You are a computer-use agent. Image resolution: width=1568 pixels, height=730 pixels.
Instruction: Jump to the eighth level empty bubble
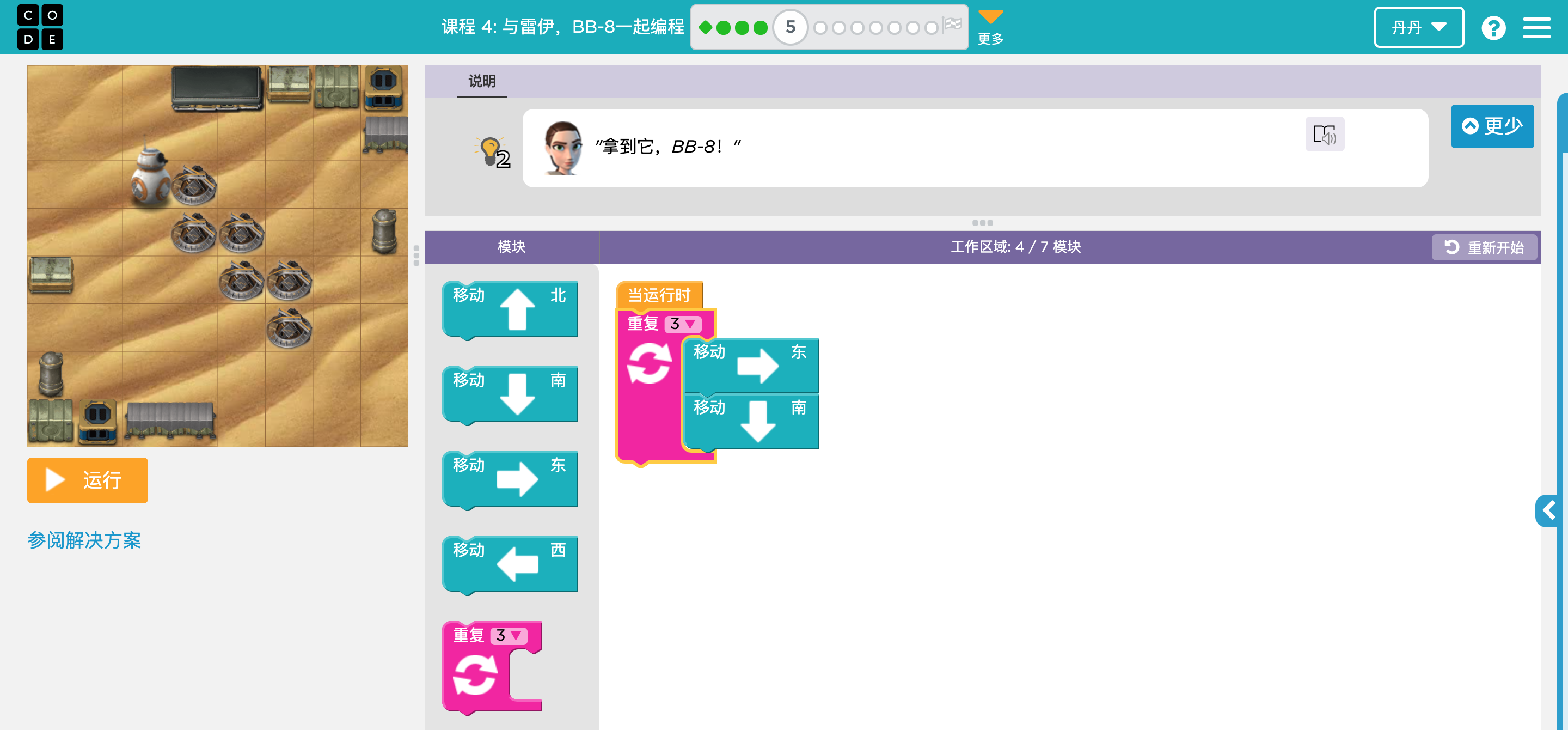click(x=857, y=28)
